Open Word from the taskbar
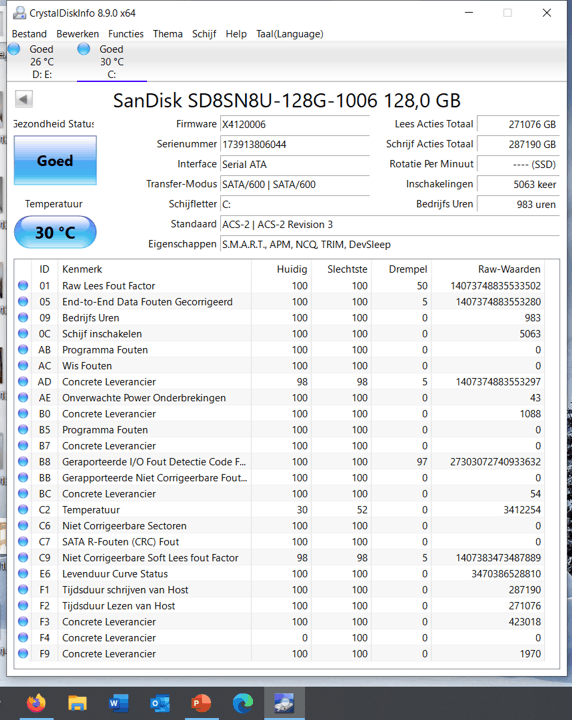 coord(118,703)
